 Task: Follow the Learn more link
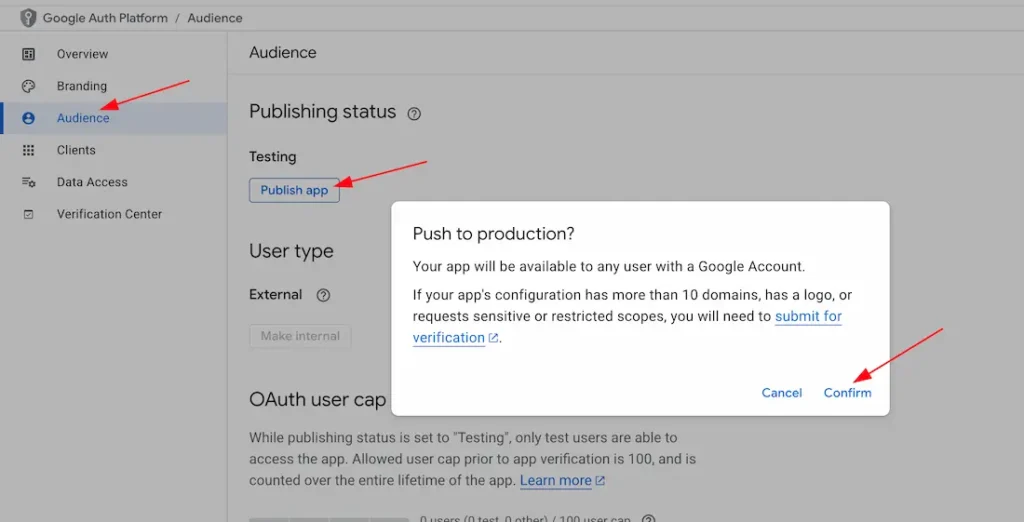(x=555, y=481)
